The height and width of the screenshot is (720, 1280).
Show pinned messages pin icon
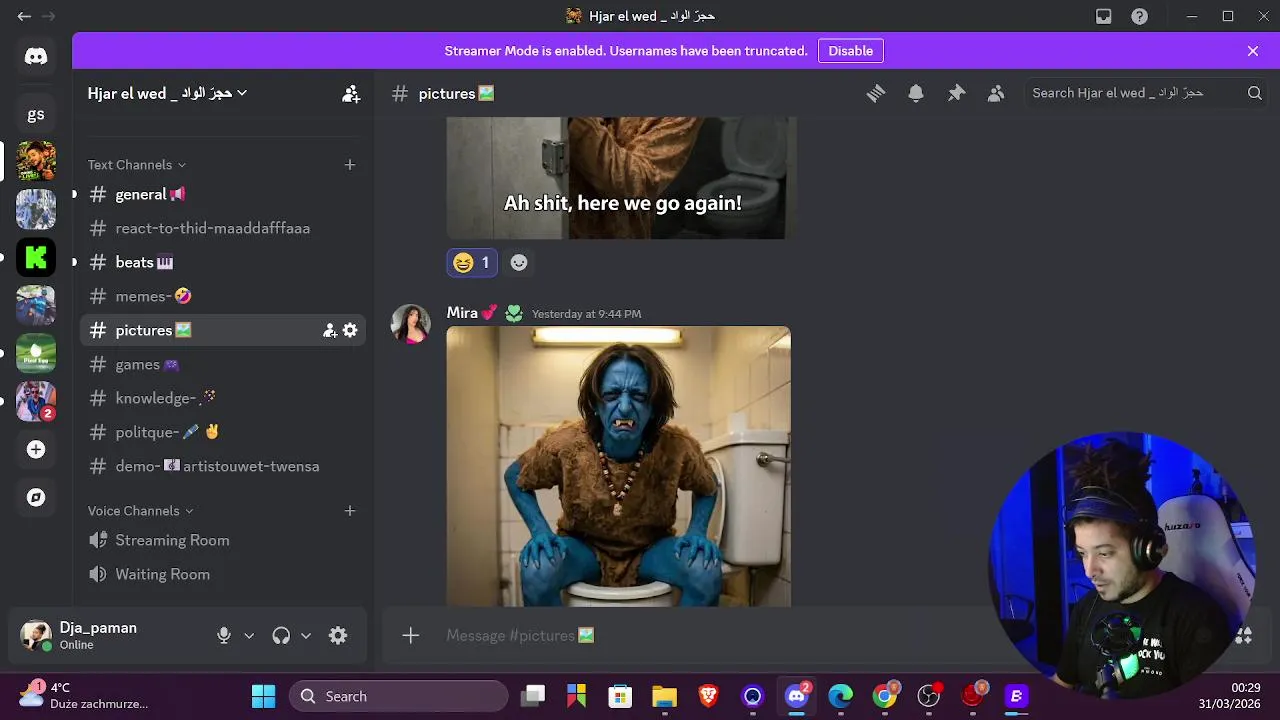[956, 93]
